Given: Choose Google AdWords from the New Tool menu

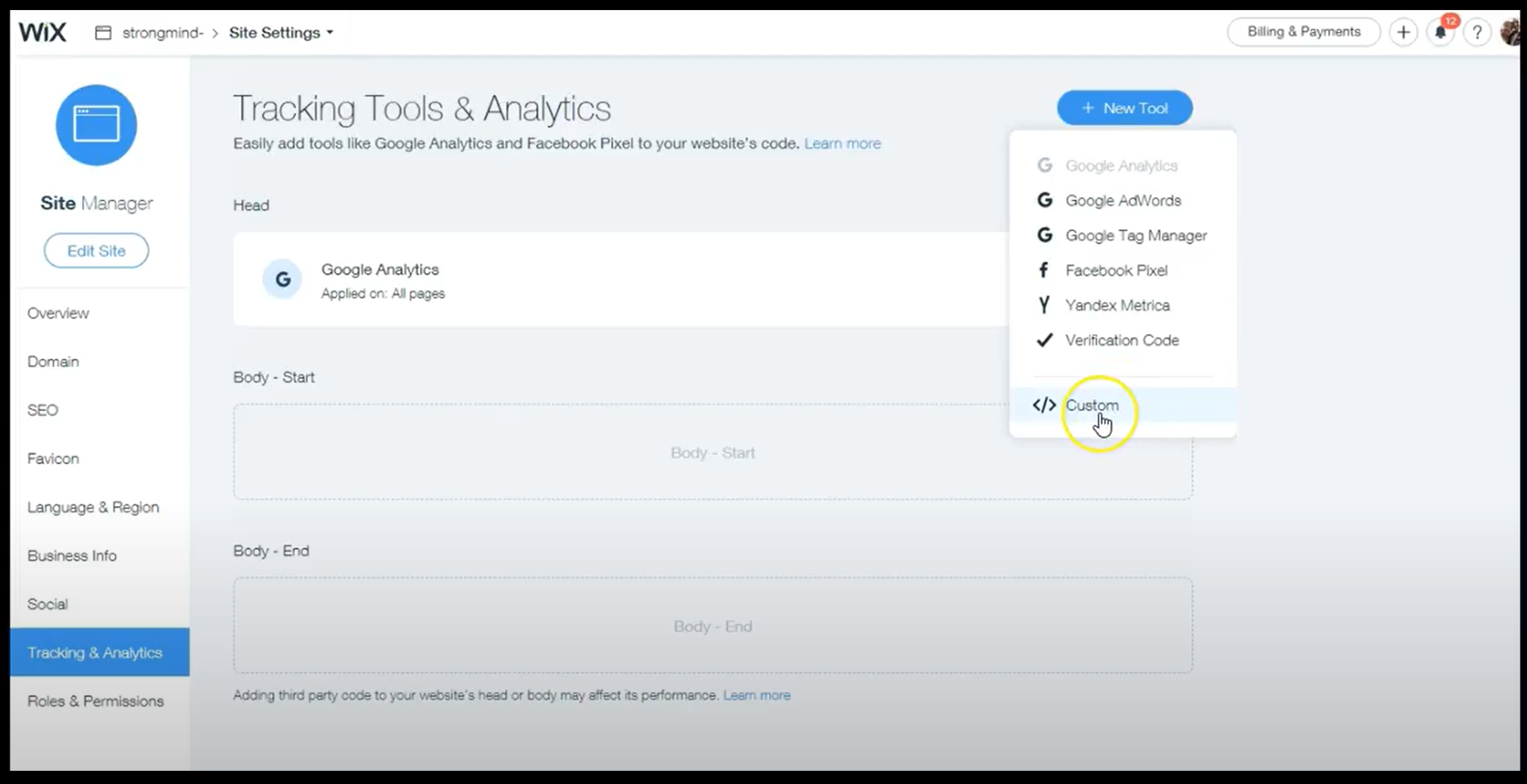Looking at the screenshot, I should [1123, 201].
